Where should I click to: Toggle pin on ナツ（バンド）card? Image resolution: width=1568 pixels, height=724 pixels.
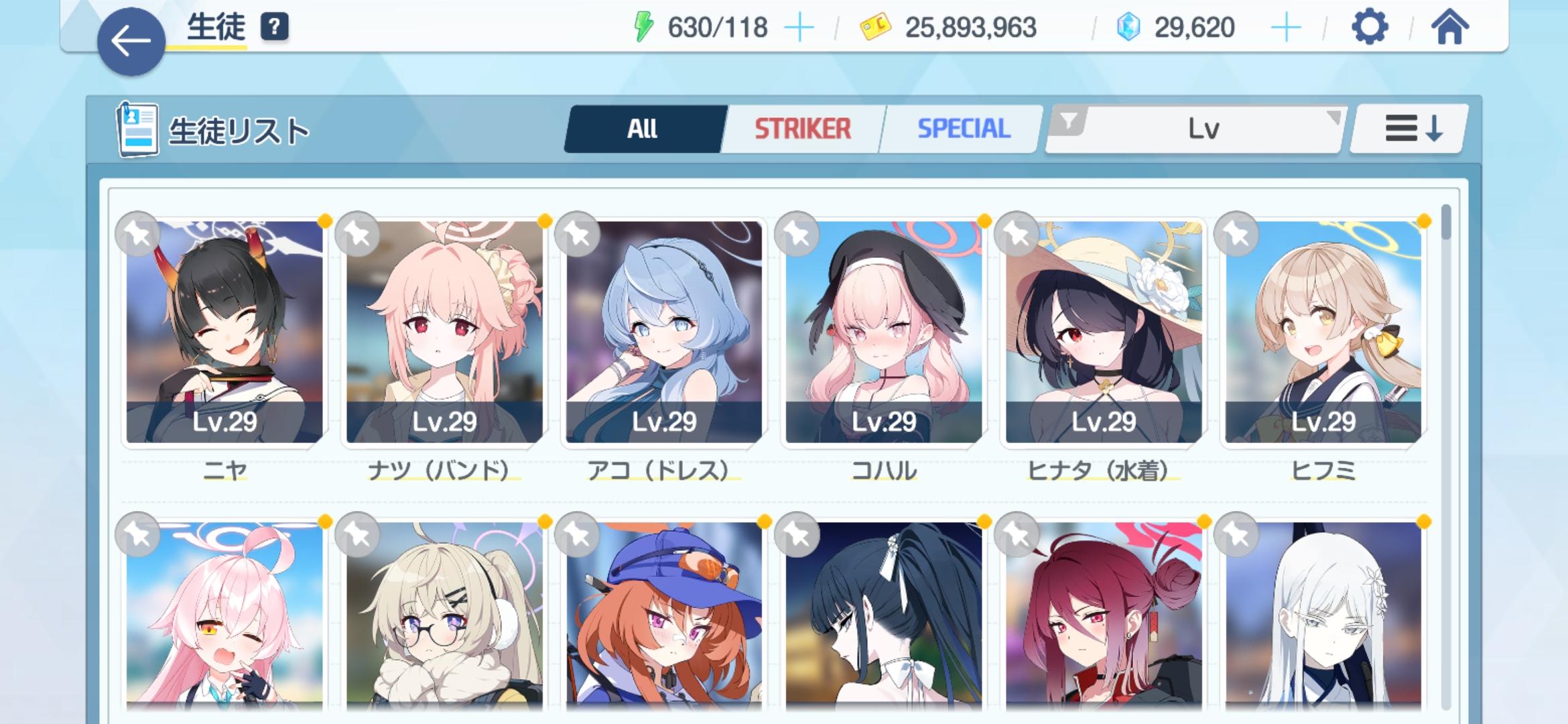[358, 234]
